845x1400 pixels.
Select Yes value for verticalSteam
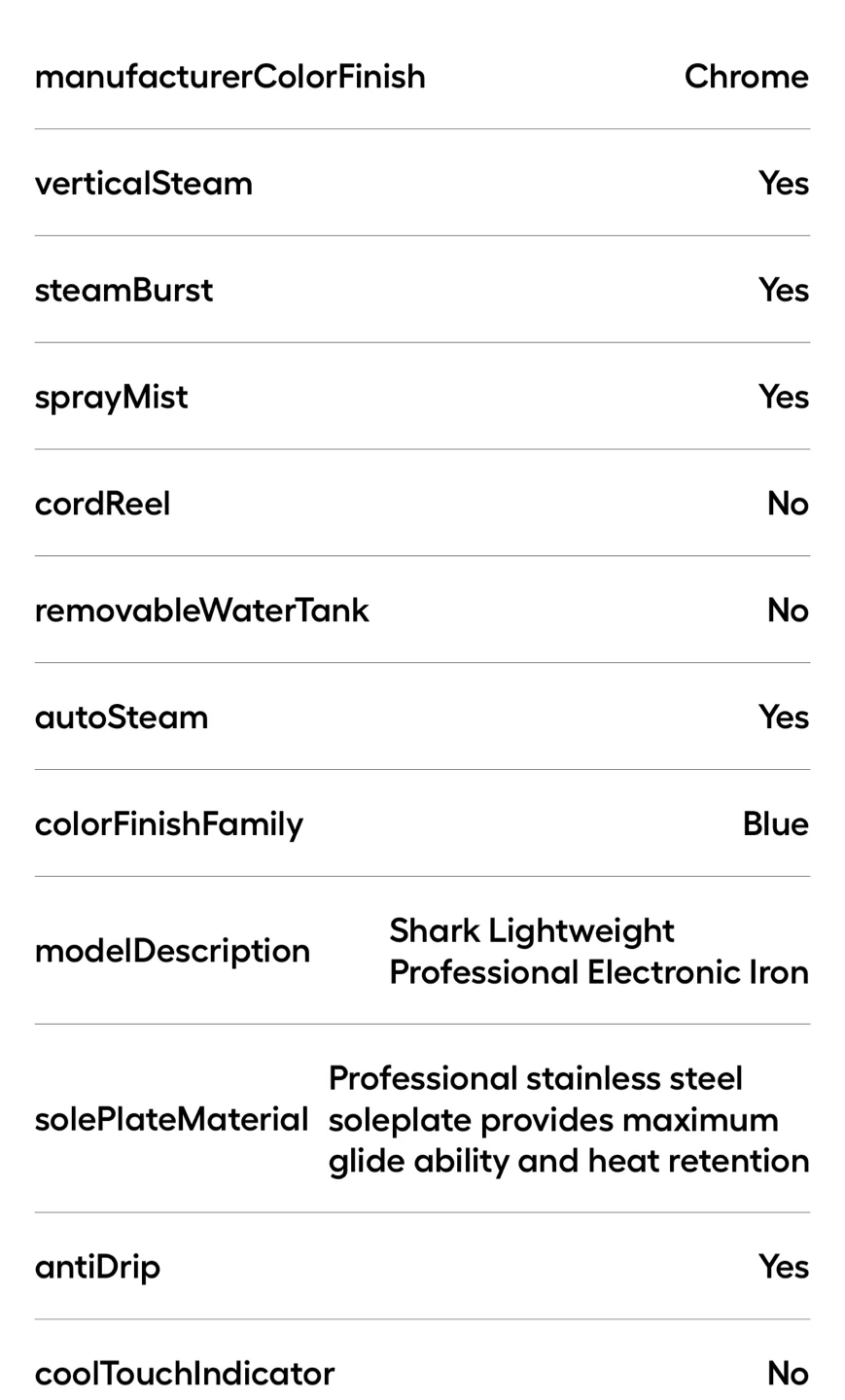click(784, 184)
